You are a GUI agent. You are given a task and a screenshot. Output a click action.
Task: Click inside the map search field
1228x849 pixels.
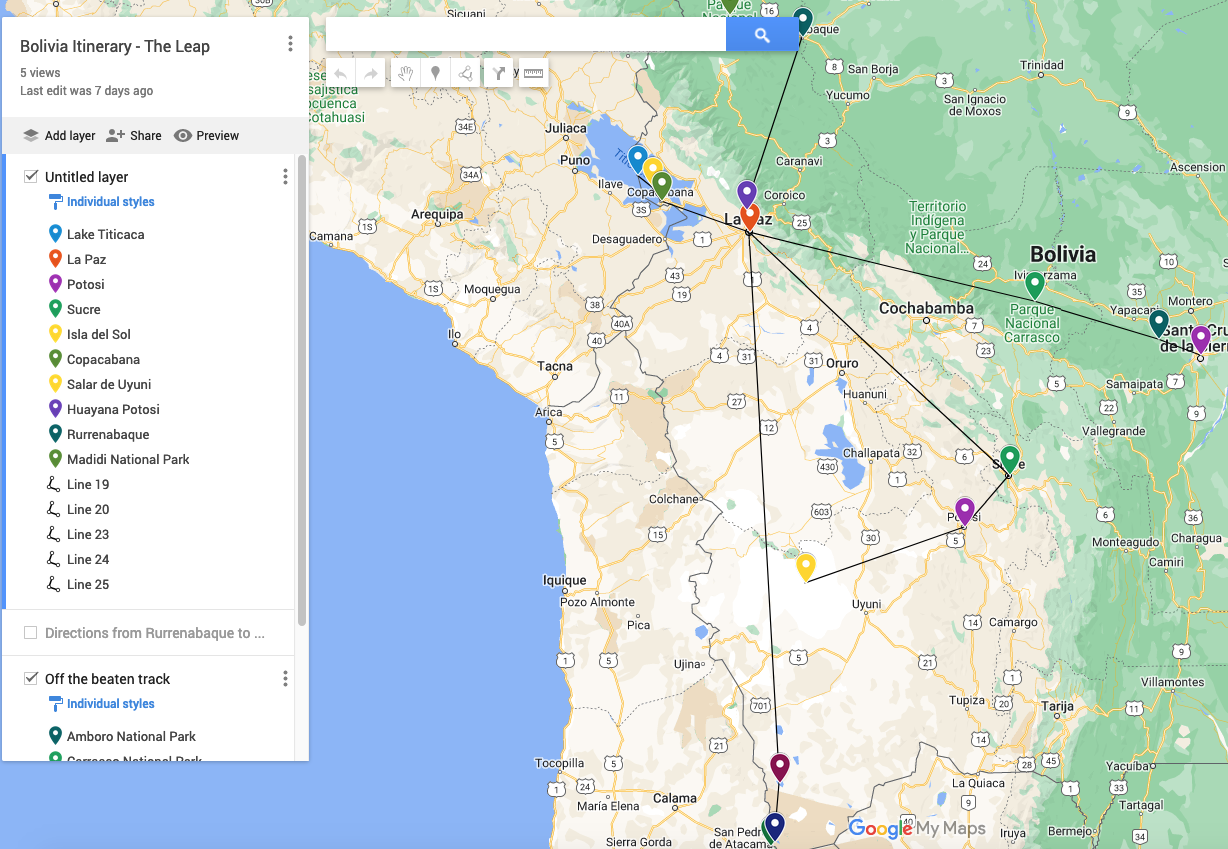(x=525, y=35)
